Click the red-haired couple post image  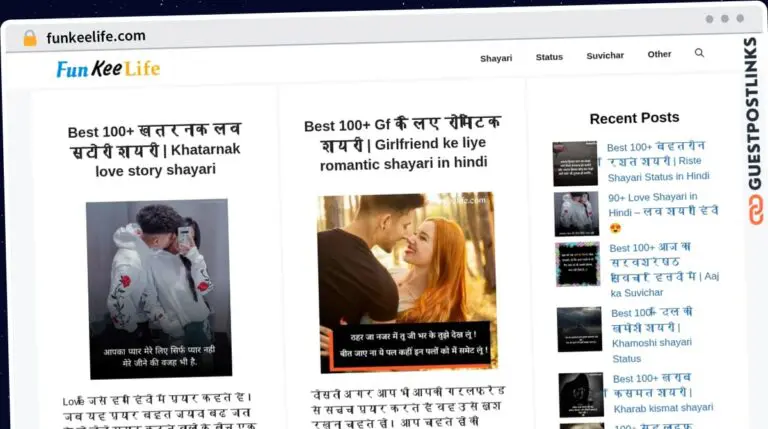pos(406,281)
